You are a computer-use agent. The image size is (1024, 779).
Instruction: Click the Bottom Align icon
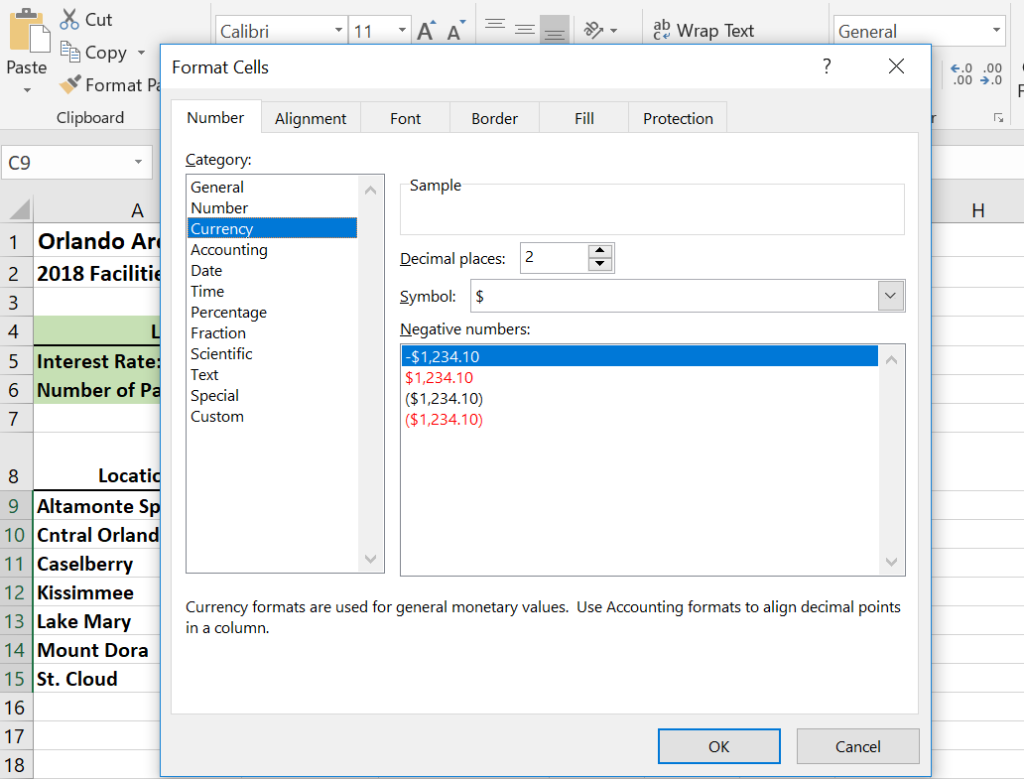[554, 30]
